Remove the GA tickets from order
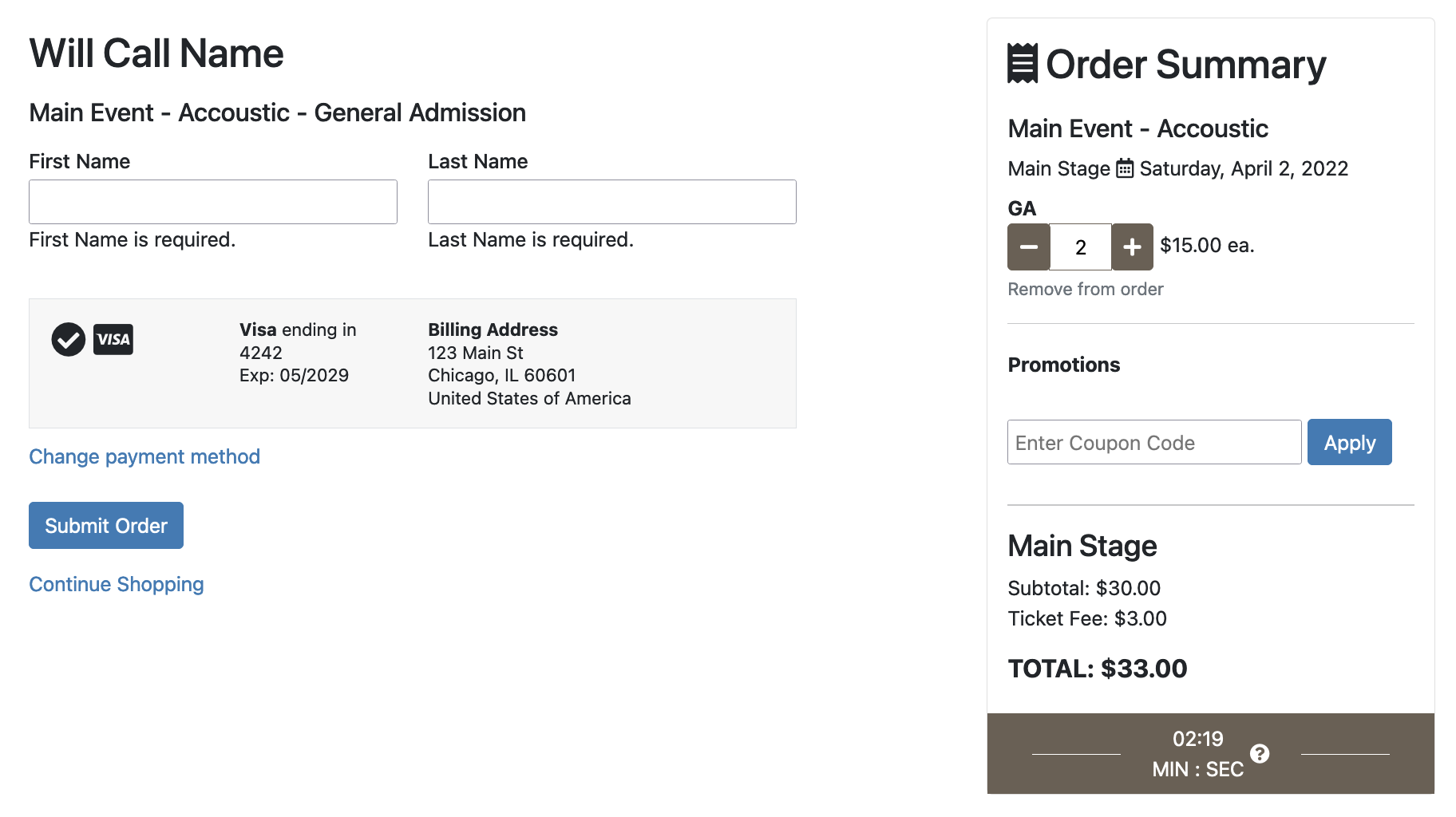The image size is (1456, 817). [1085, 289]
